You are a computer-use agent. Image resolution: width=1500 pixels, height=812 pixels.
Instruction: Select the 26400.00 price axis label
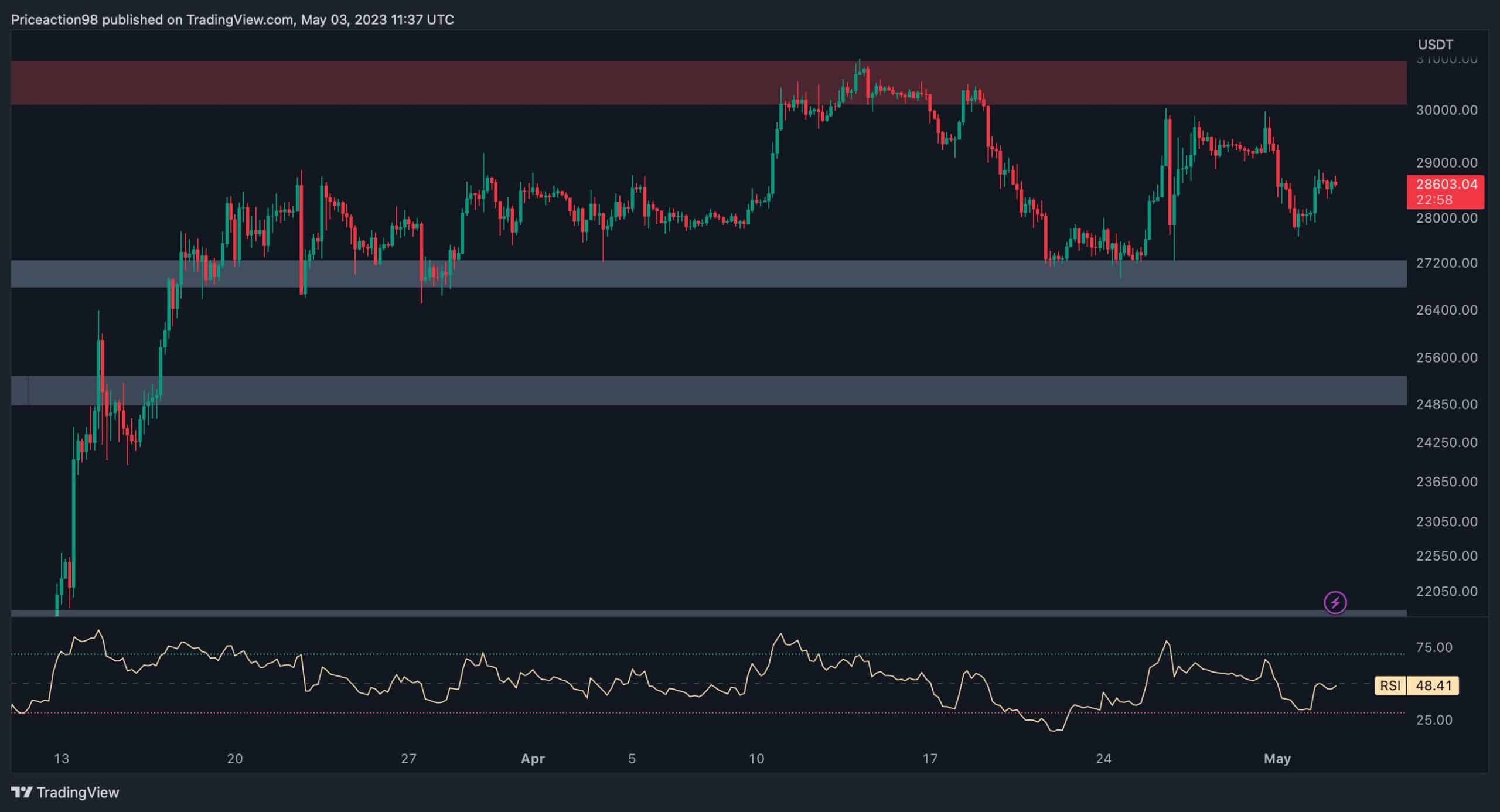click(x=1447, y=310)
